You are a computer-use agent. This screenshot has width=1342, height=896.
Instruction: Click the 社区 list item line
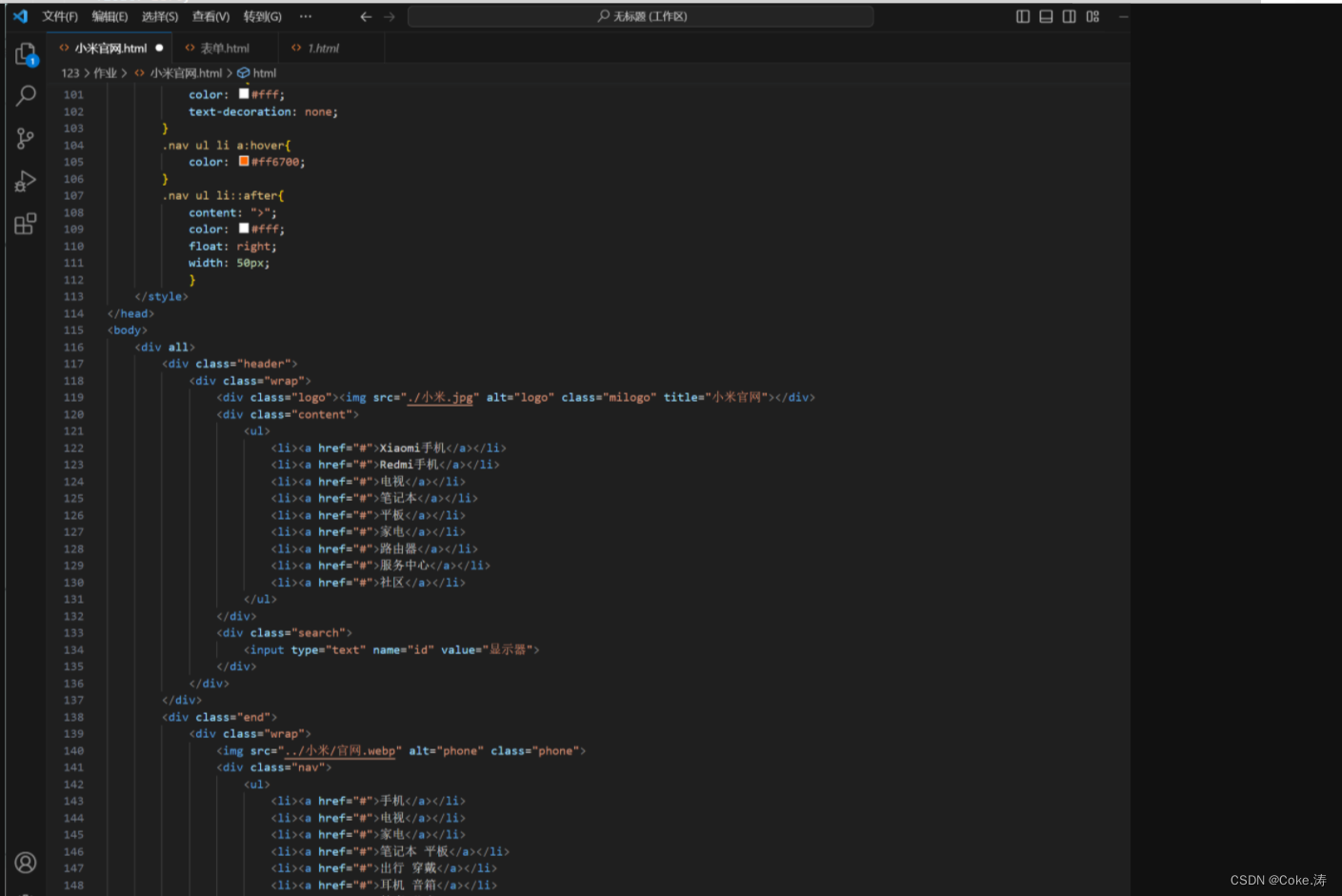pyautogui.click(x=368, y=583)
